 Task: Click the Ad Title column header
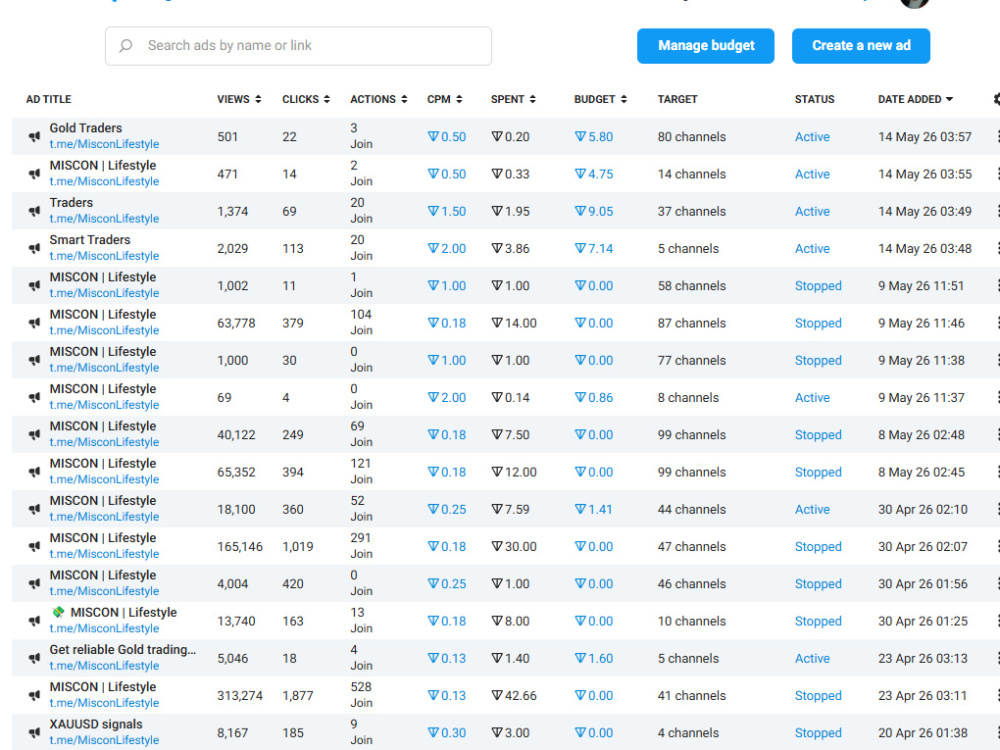(x=48, y=99)
